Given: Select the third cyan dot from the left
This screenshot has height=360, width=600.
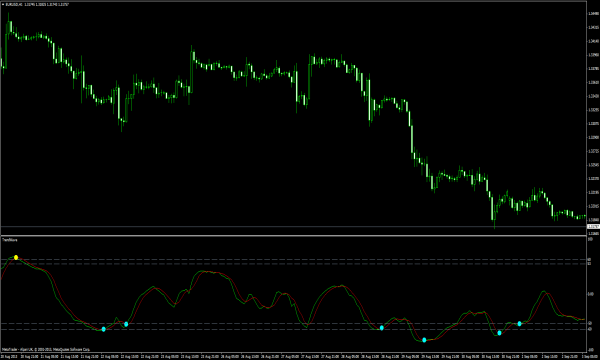Looking at the screenshot, I should pos(382,328).
